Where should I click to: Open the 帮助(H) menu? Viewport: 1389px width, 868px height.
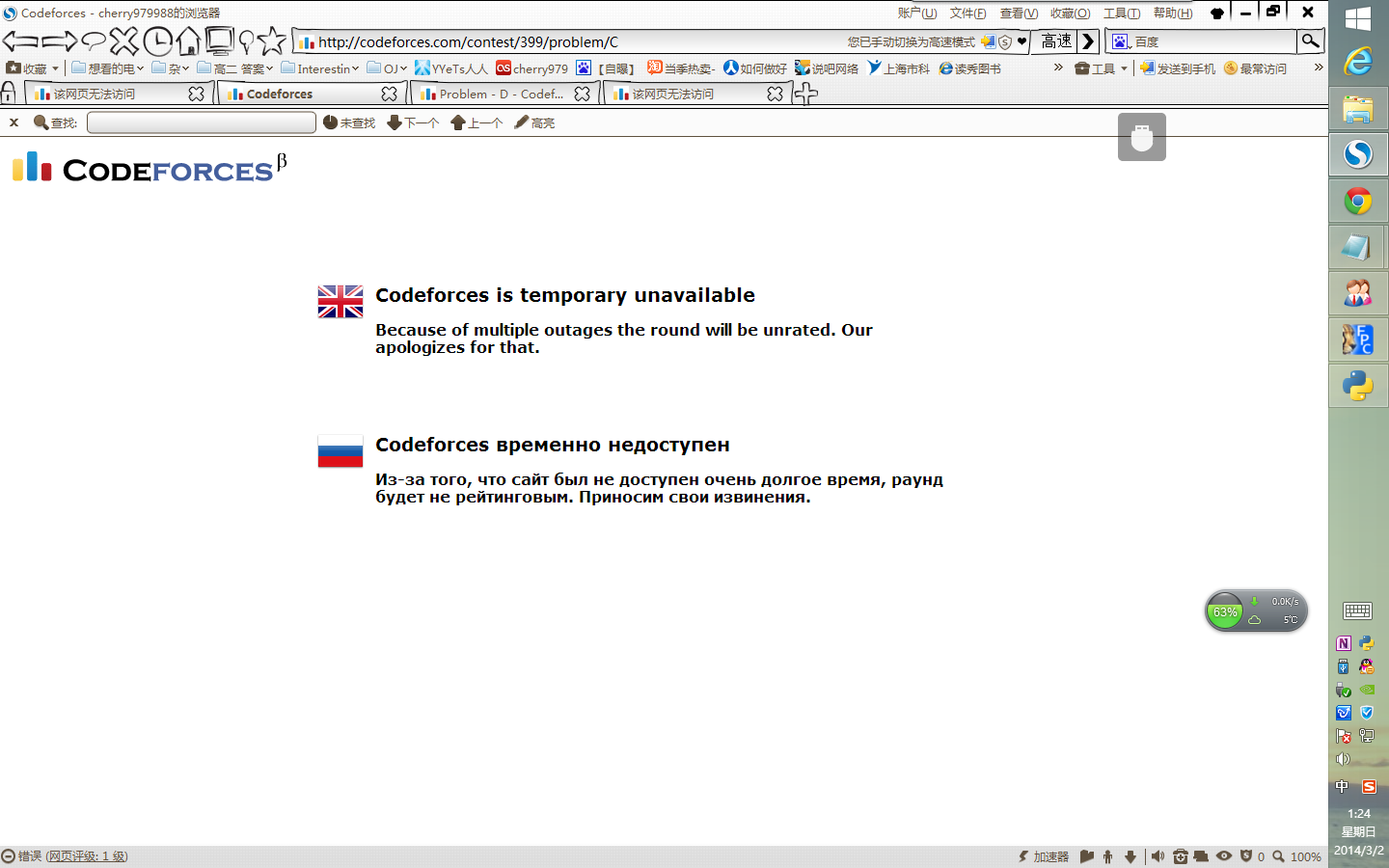click(1172, 13)
